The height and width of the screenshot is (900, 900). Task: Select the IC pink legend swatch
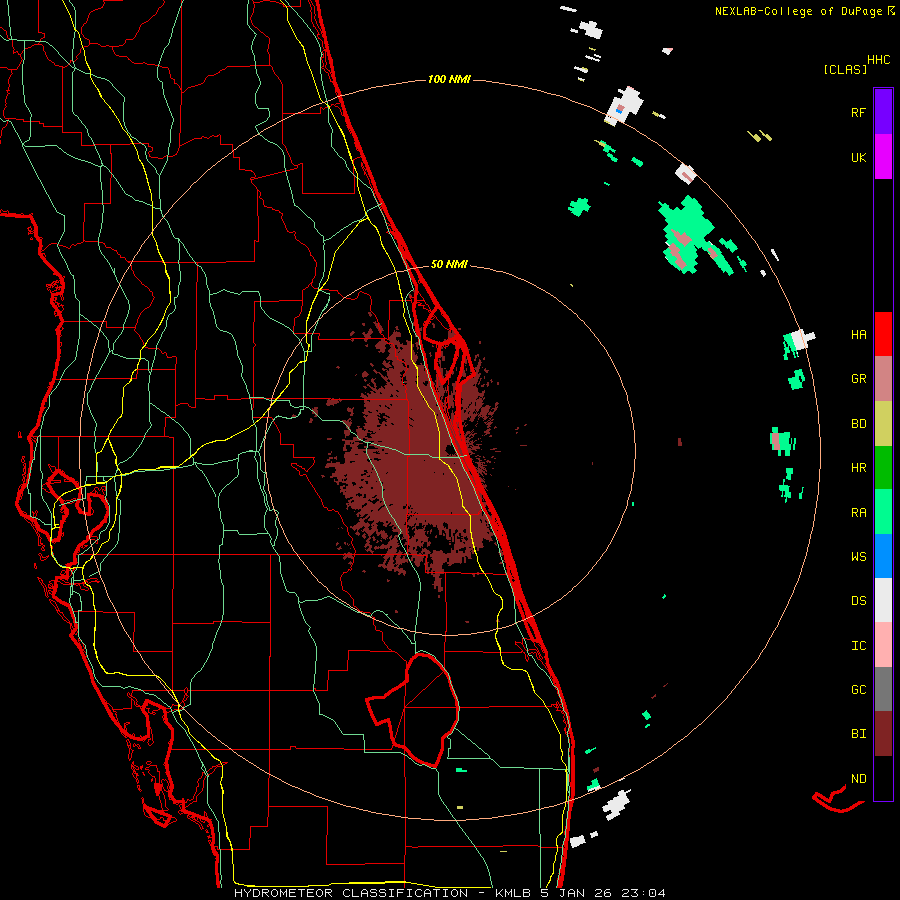point(883,645)
